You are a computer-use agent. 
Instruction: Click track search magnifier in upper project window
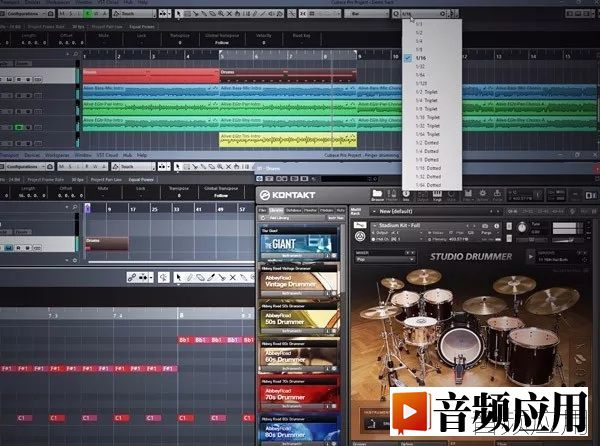pos(76,54)
